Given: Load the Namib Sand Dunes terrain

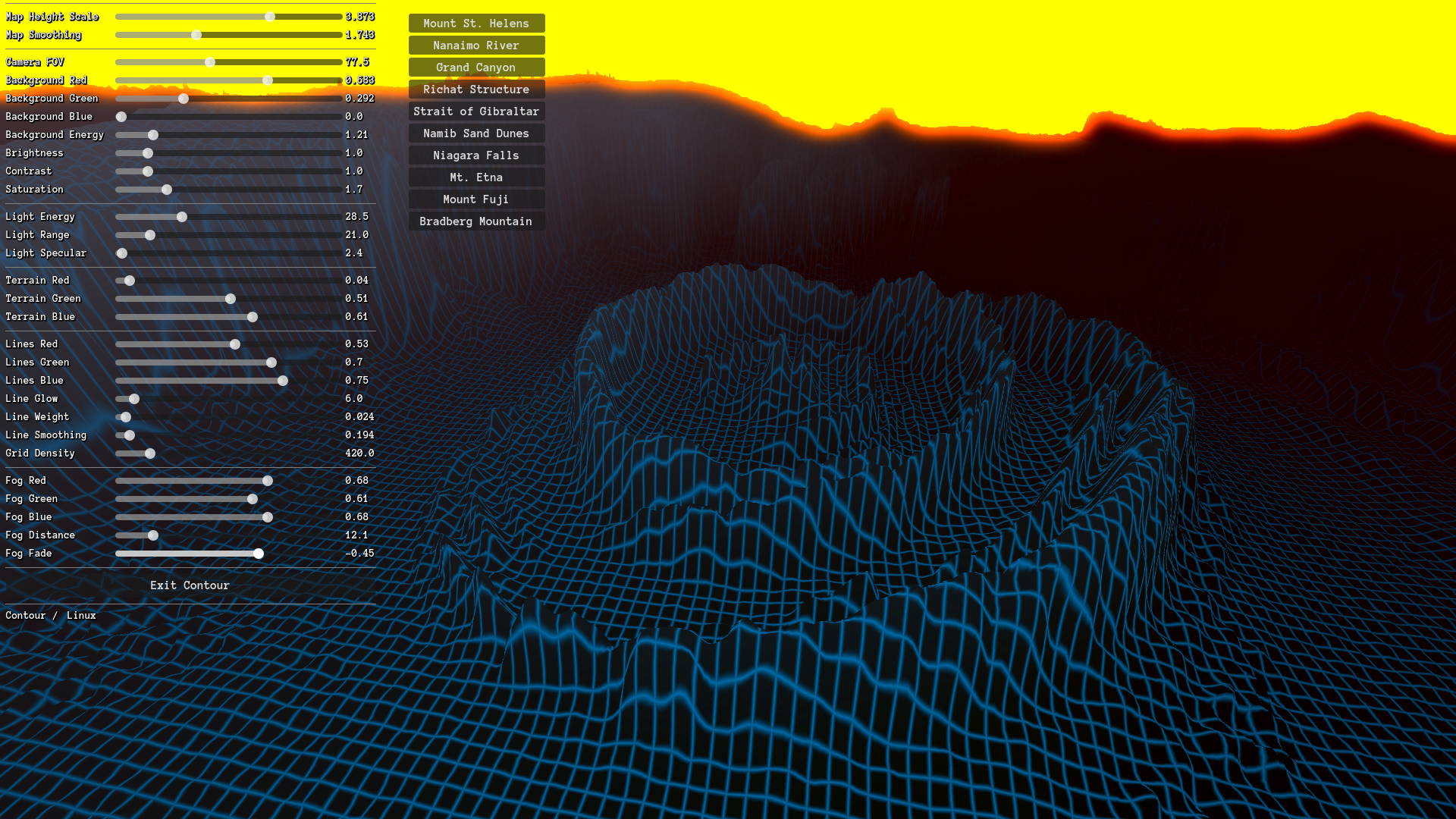Looking at the screenshot, I should [476, 133].
